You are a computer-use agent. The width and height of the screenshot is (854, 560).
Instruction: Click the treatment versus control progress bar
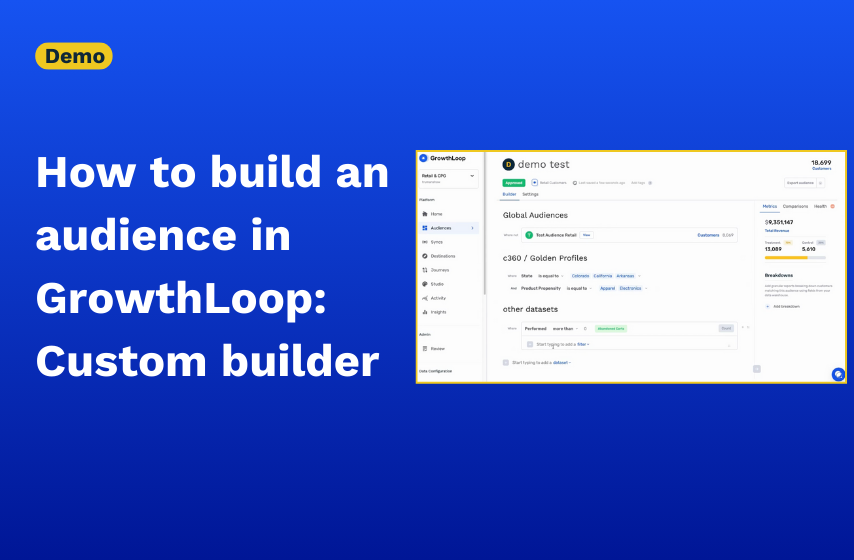[795, 258]
